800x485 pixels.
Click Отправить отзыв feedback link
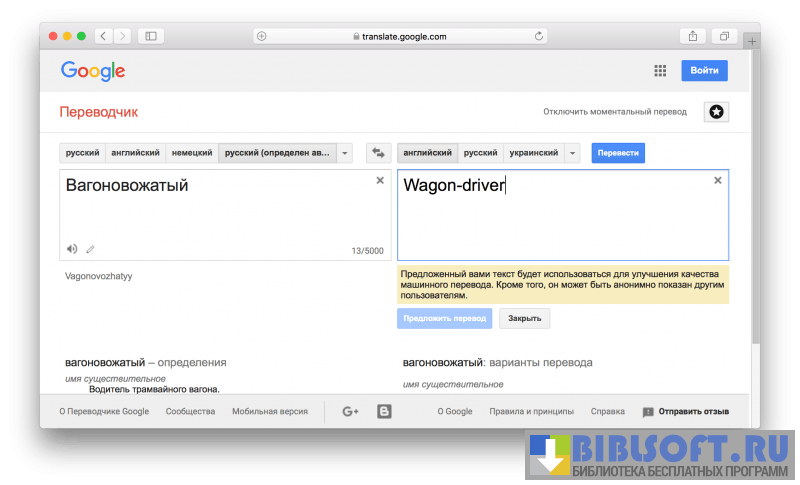point(686,412)
